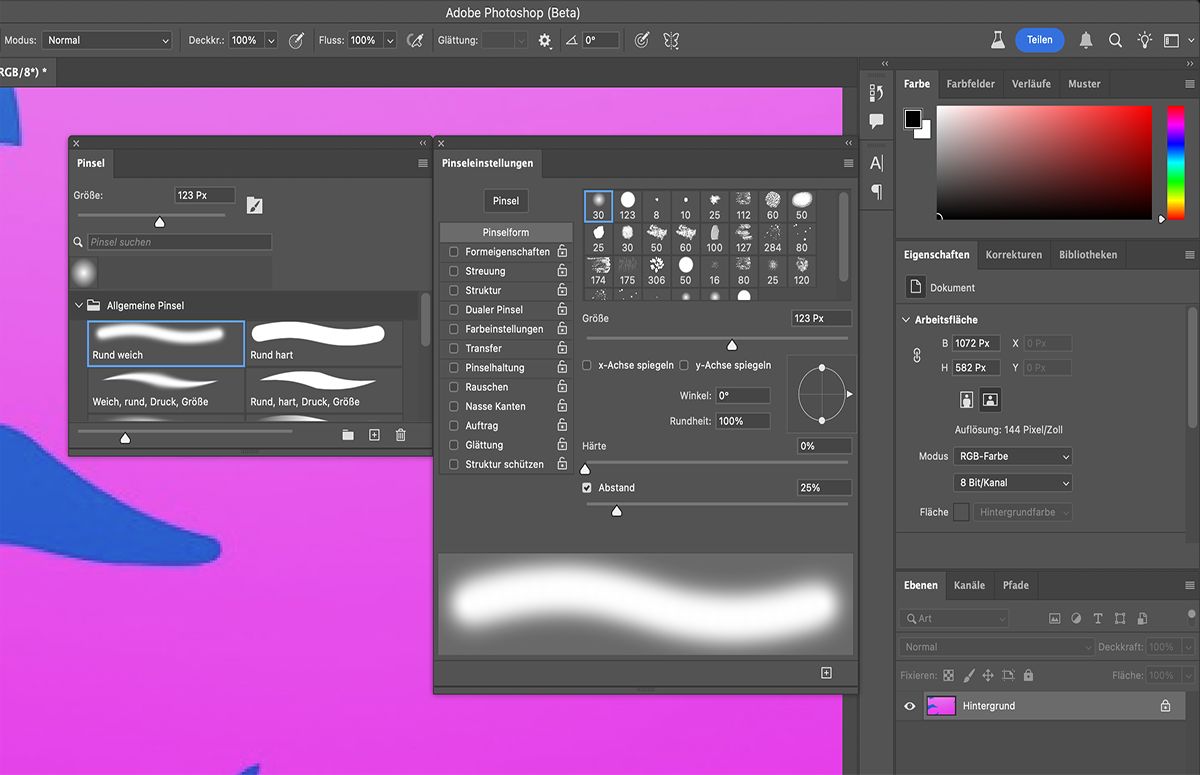Viewport: 1200px width, 775px height.
Task: Click the rainbow hue slider strip
Action: click(x=1175, y=160)
